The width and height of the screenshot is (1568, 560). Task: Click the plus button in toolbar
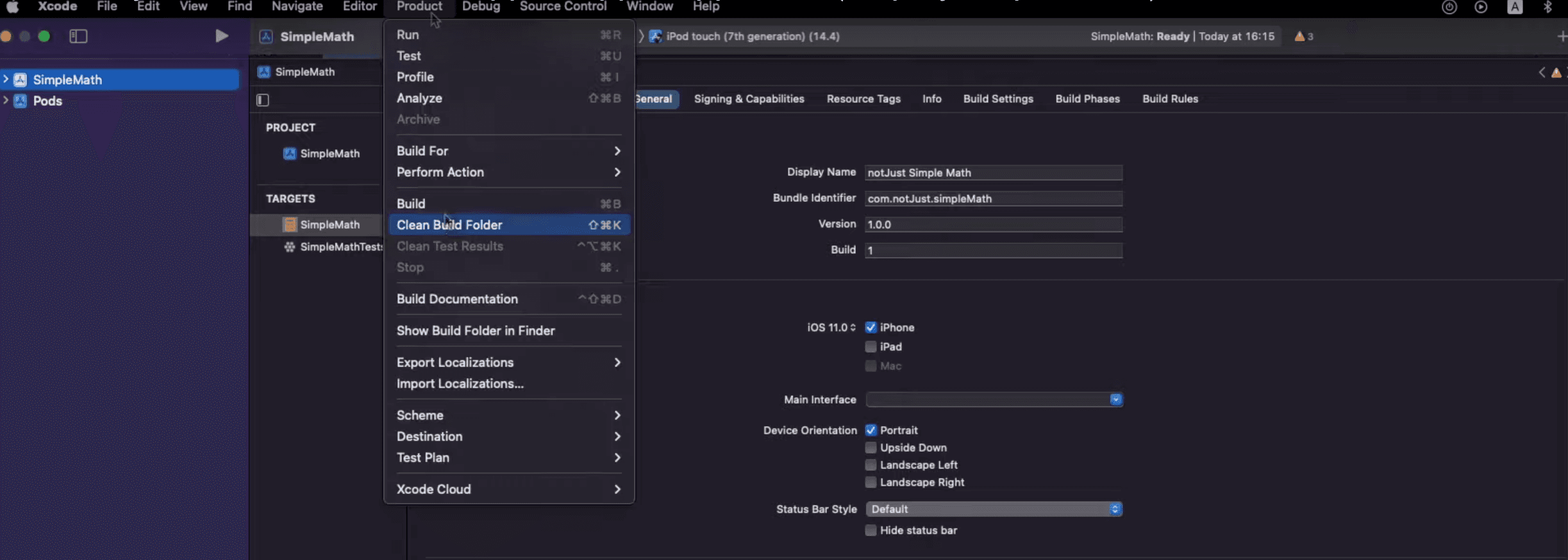click(1561, 37)
